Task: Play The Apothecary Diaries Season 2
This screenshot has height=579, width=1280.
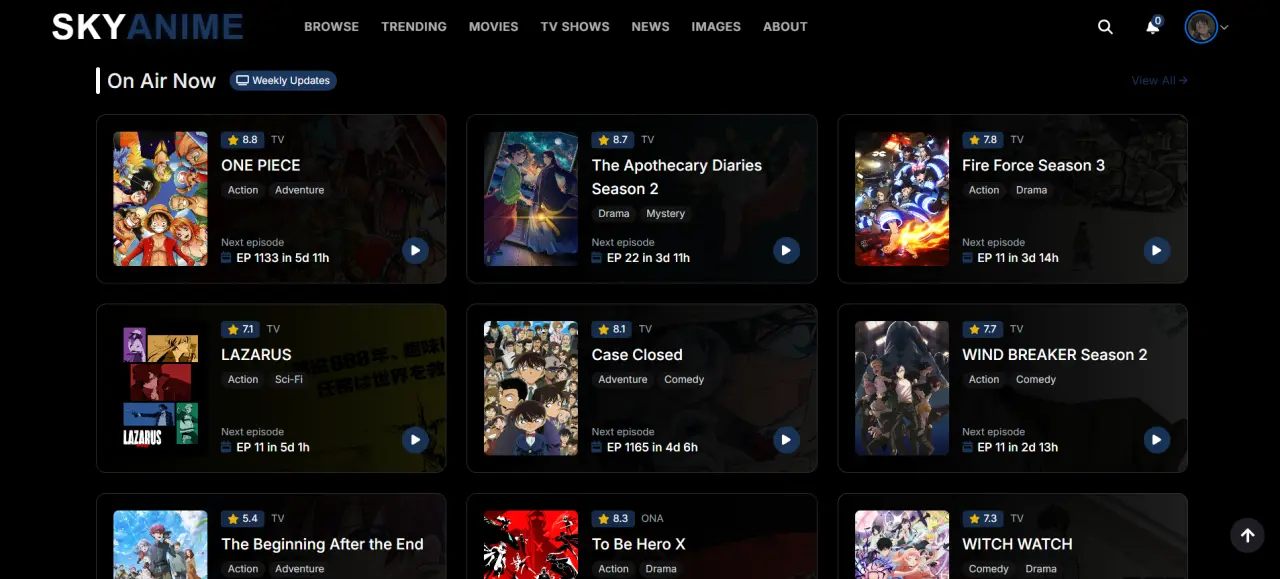Action: pos(786,250)
